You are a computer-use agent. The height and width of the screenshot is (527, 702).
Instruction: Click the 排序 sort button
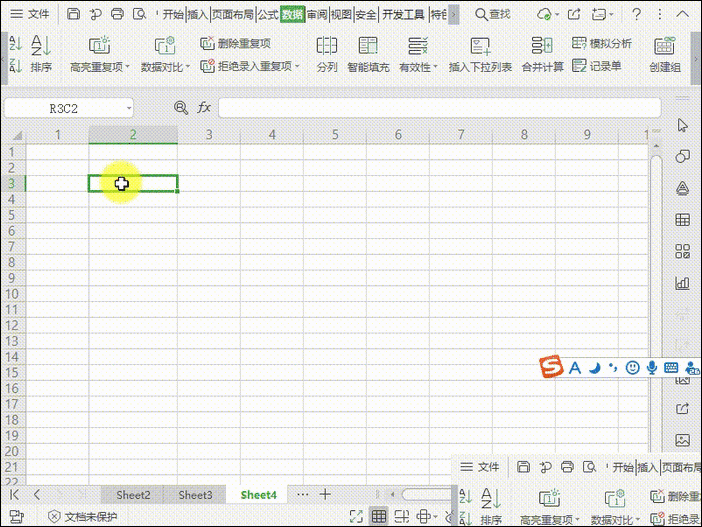tap(41, 54)
